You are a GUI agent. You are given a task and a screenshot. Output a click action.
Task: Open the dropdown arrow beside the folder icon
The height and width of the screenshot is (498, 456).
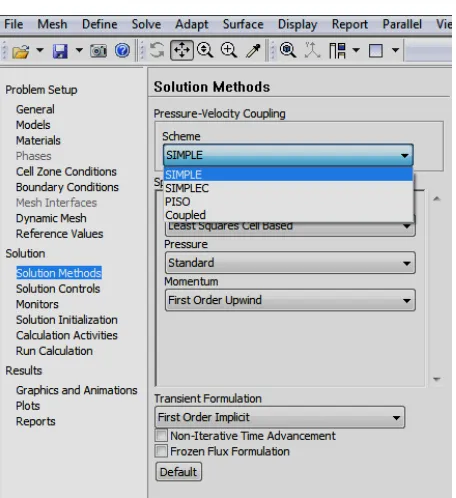point(40,50)
